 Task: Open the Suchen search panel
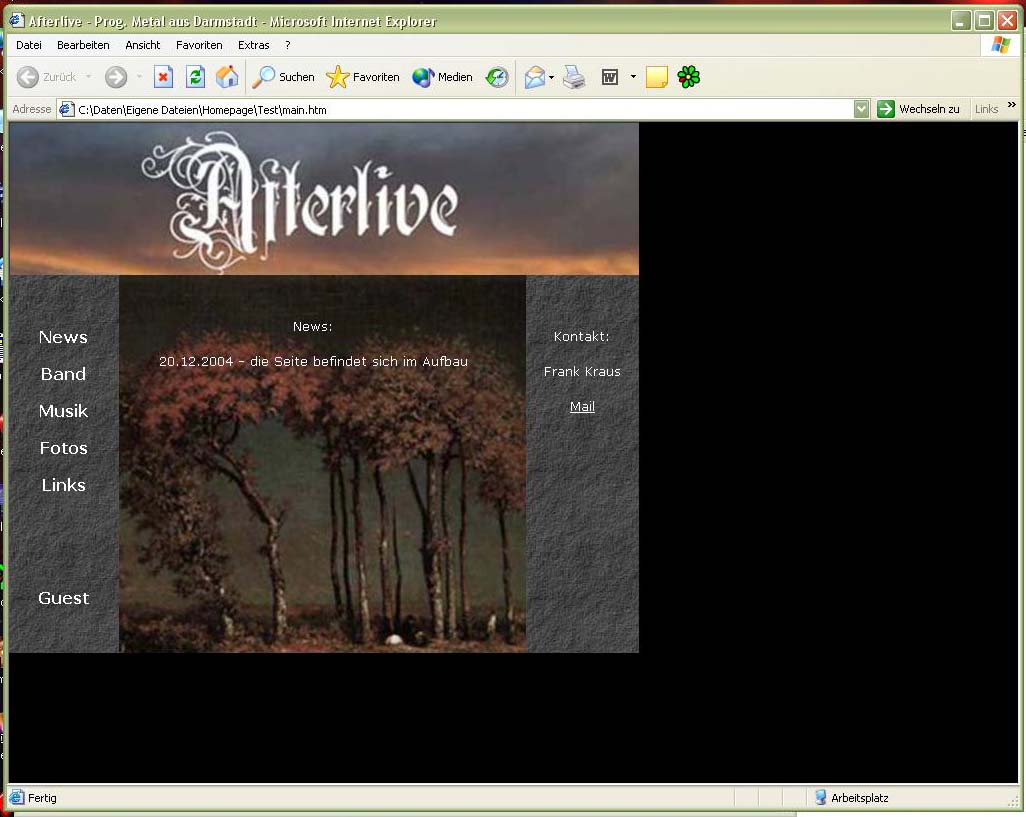coord(284,77)
